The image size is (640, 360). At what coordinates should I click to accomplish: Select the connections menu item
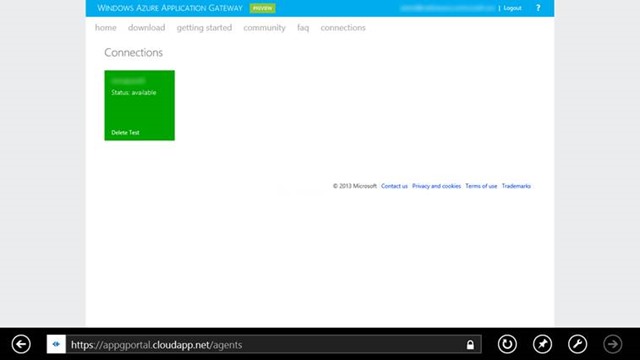[343, 27]
